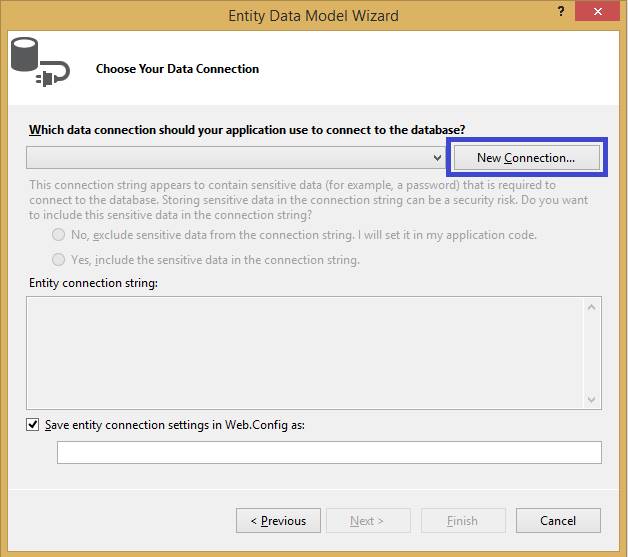Close the Entity Data Model Wizard
The width and height of the screenshot is (628, 557).
point(597,13)
